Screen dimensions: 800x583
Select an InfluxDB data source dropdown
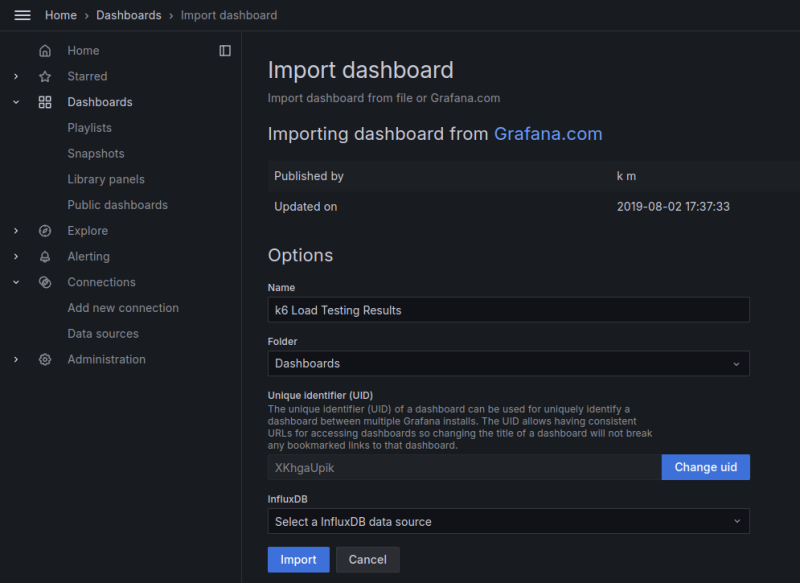pyautogui.click(x=508, y=521)
